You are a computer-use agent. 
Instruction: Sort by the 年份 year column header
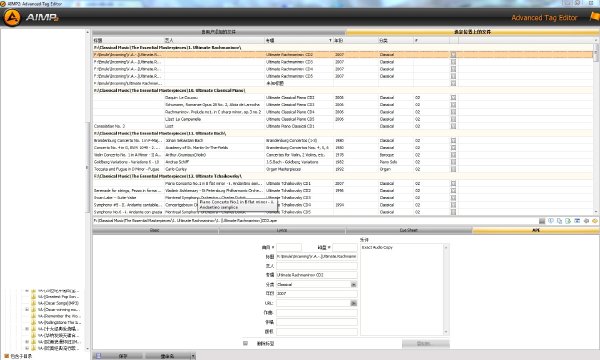point(356,40)
